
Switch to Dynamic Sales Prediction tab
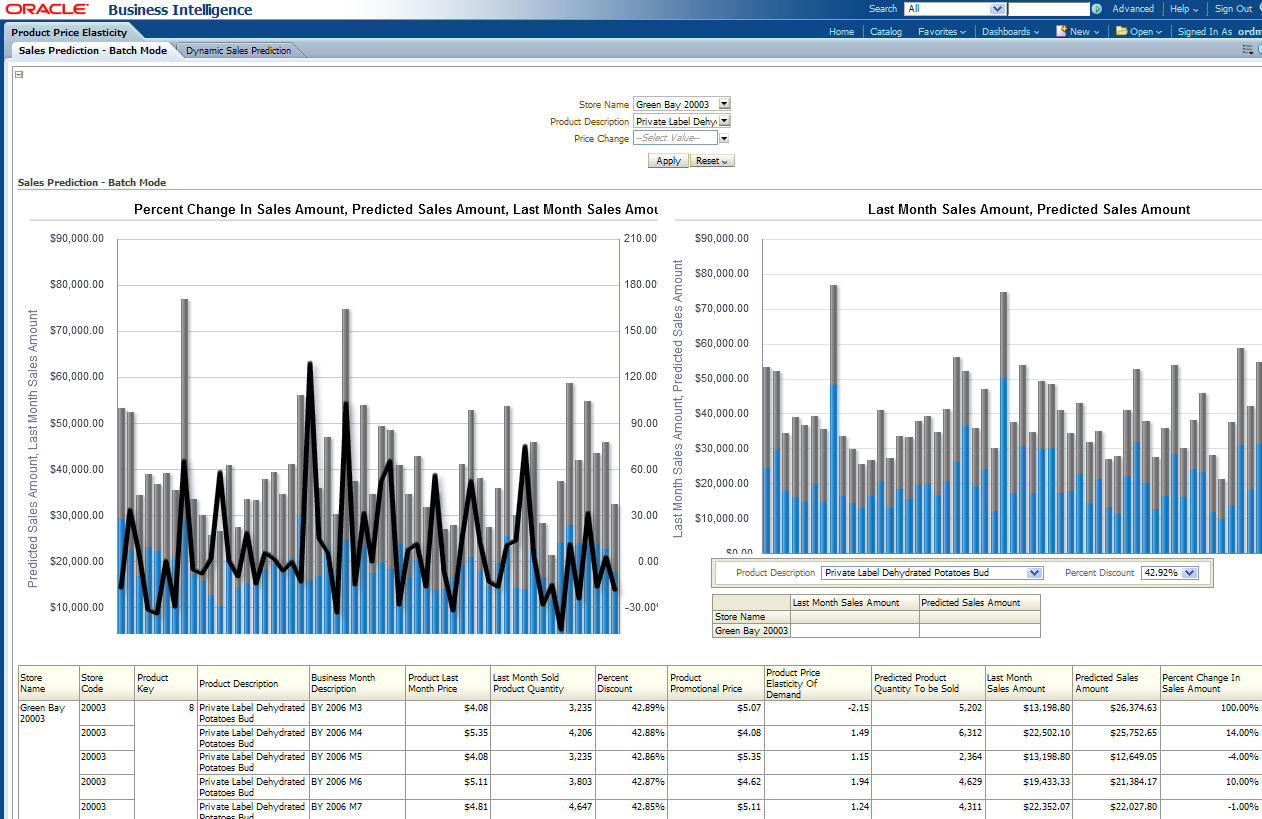pos(238,50)
